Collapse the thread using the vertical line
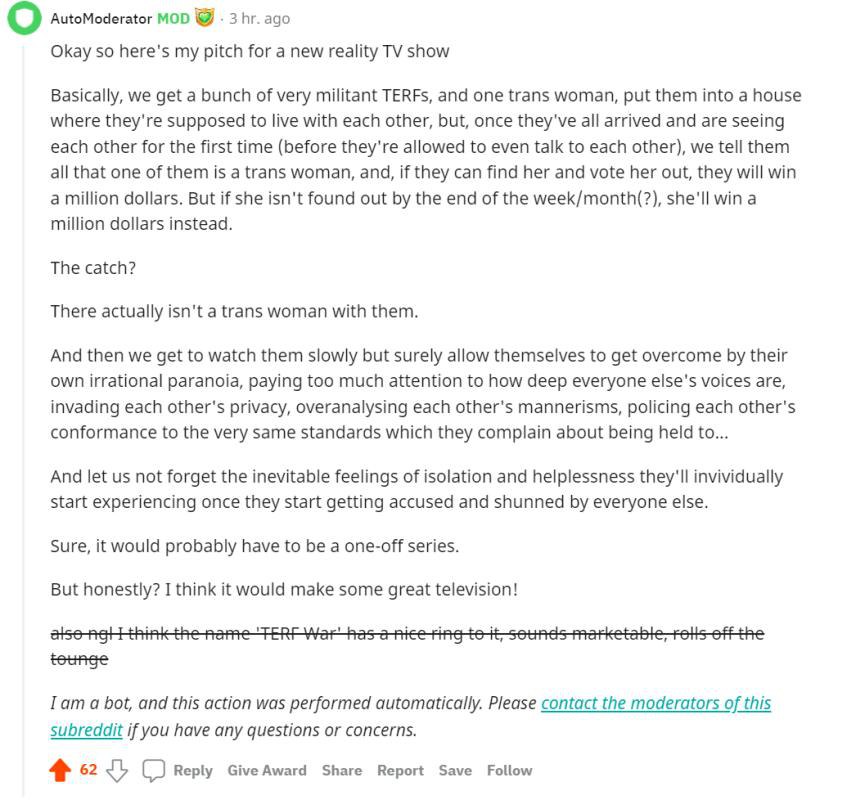847x800 pixels. point(22,400)
